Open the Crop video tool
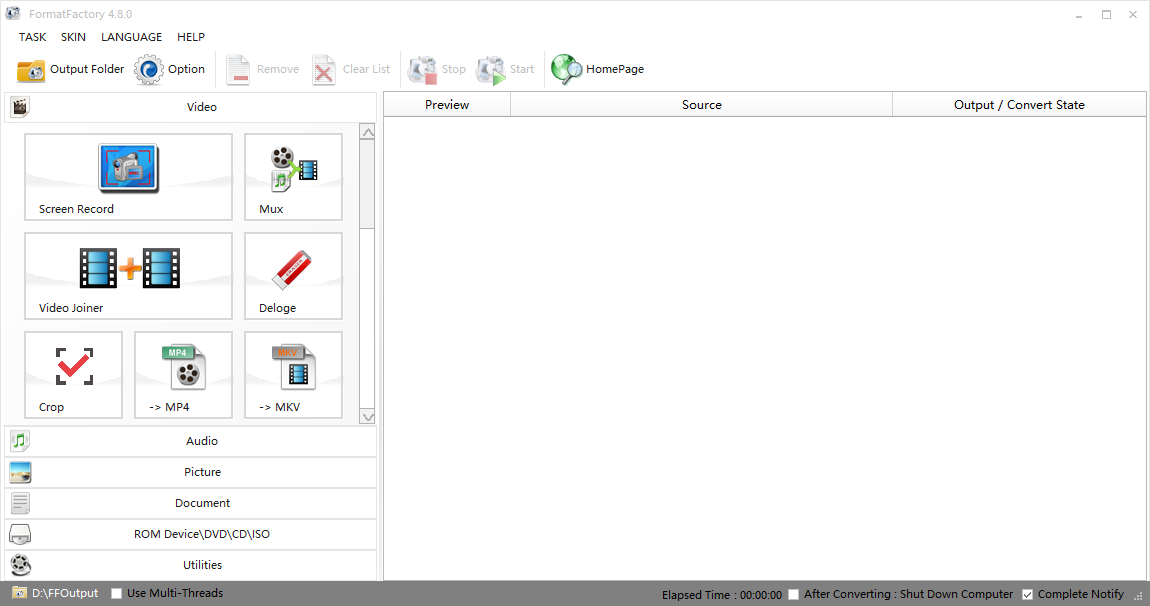This screenshot has width=1150, height=606. click(x=73, y=375)
